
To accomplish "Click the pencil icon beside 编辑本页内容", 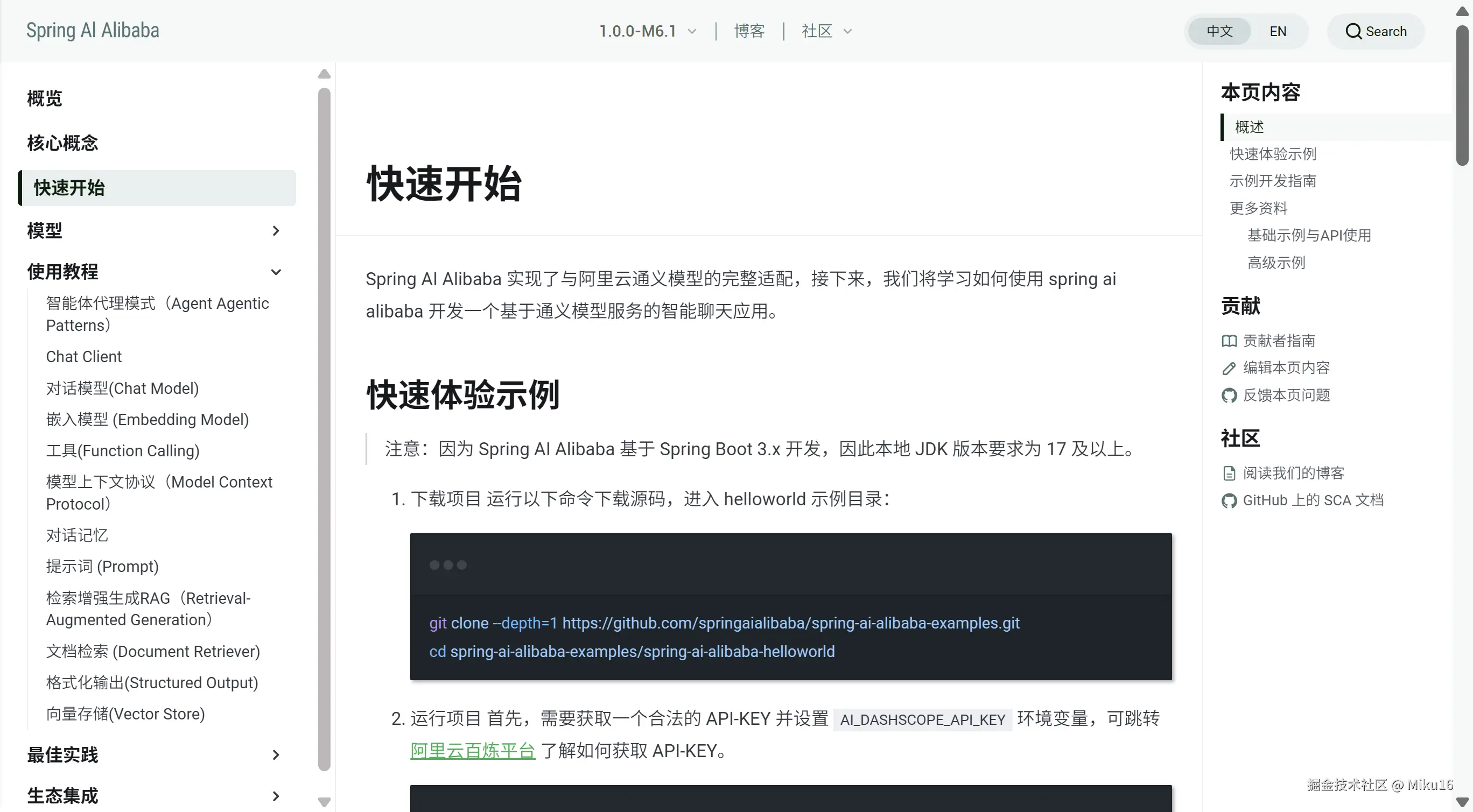I will point(1229,369).
